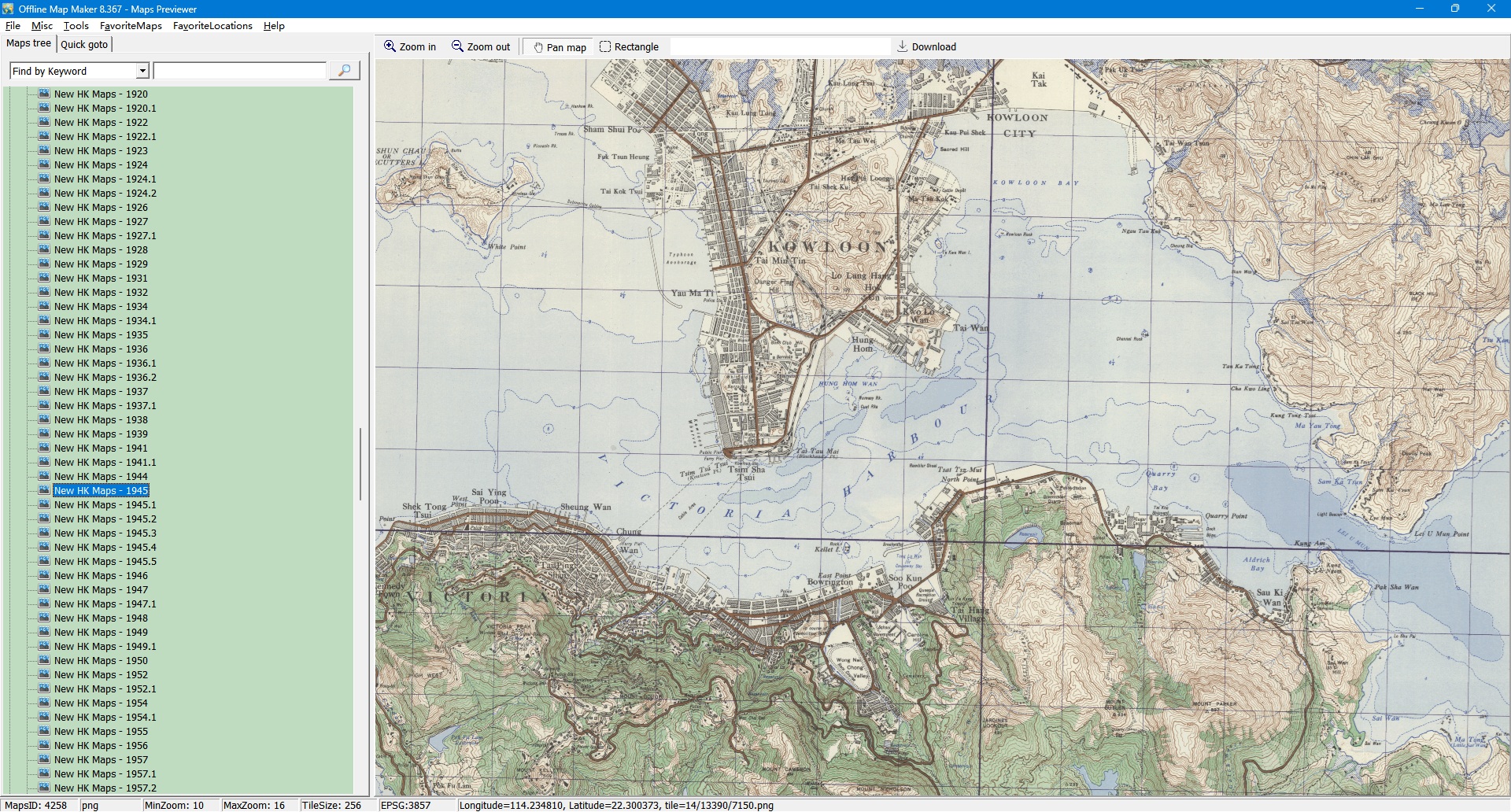Viewport: 1511px width, 812px height.
Task: Click the Zoom in magnifier icon
Action: pyautogui.click(x=390, y=46)
